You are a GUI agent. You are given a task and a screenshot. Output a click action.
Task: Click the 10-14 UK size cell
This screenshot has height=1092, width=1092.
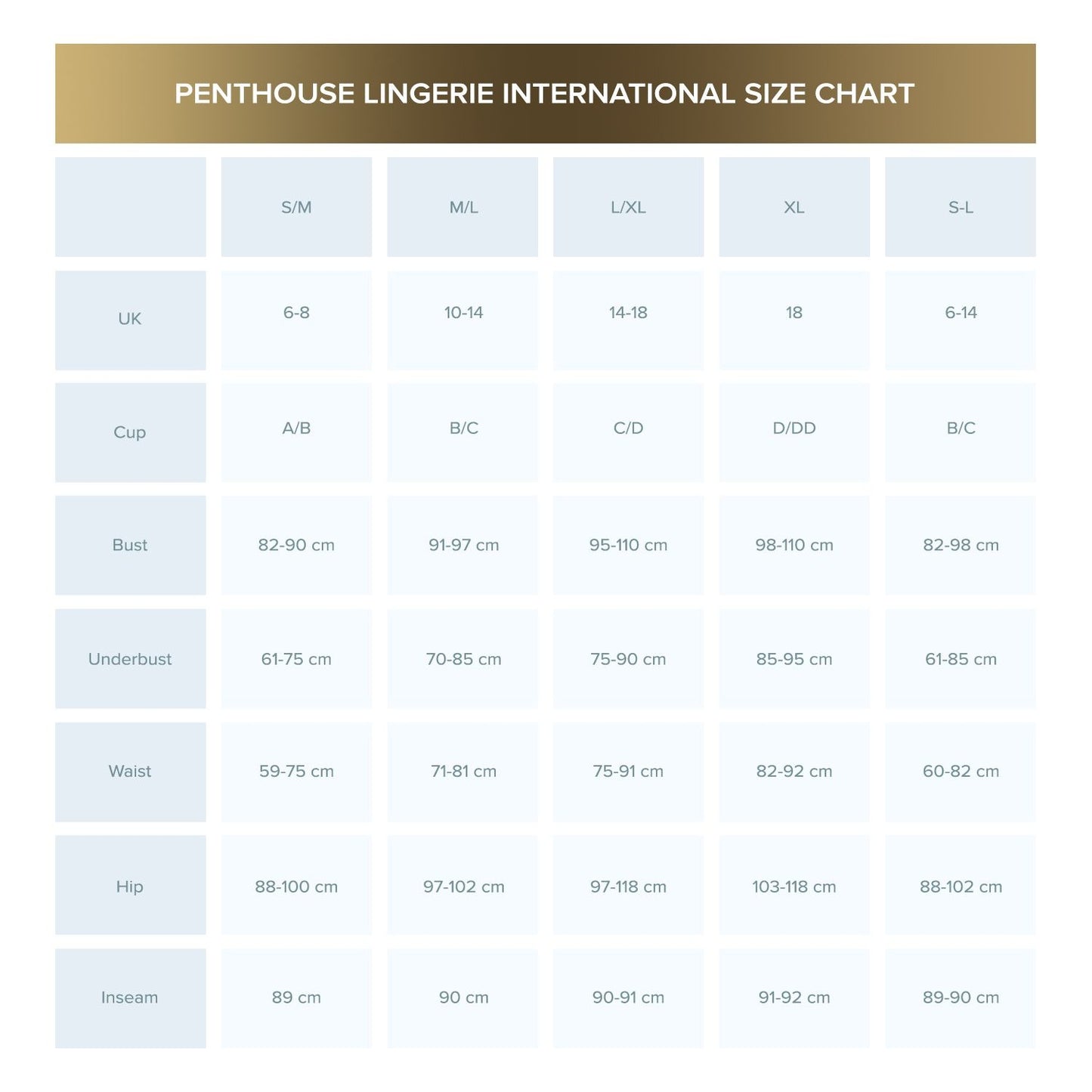463,313
